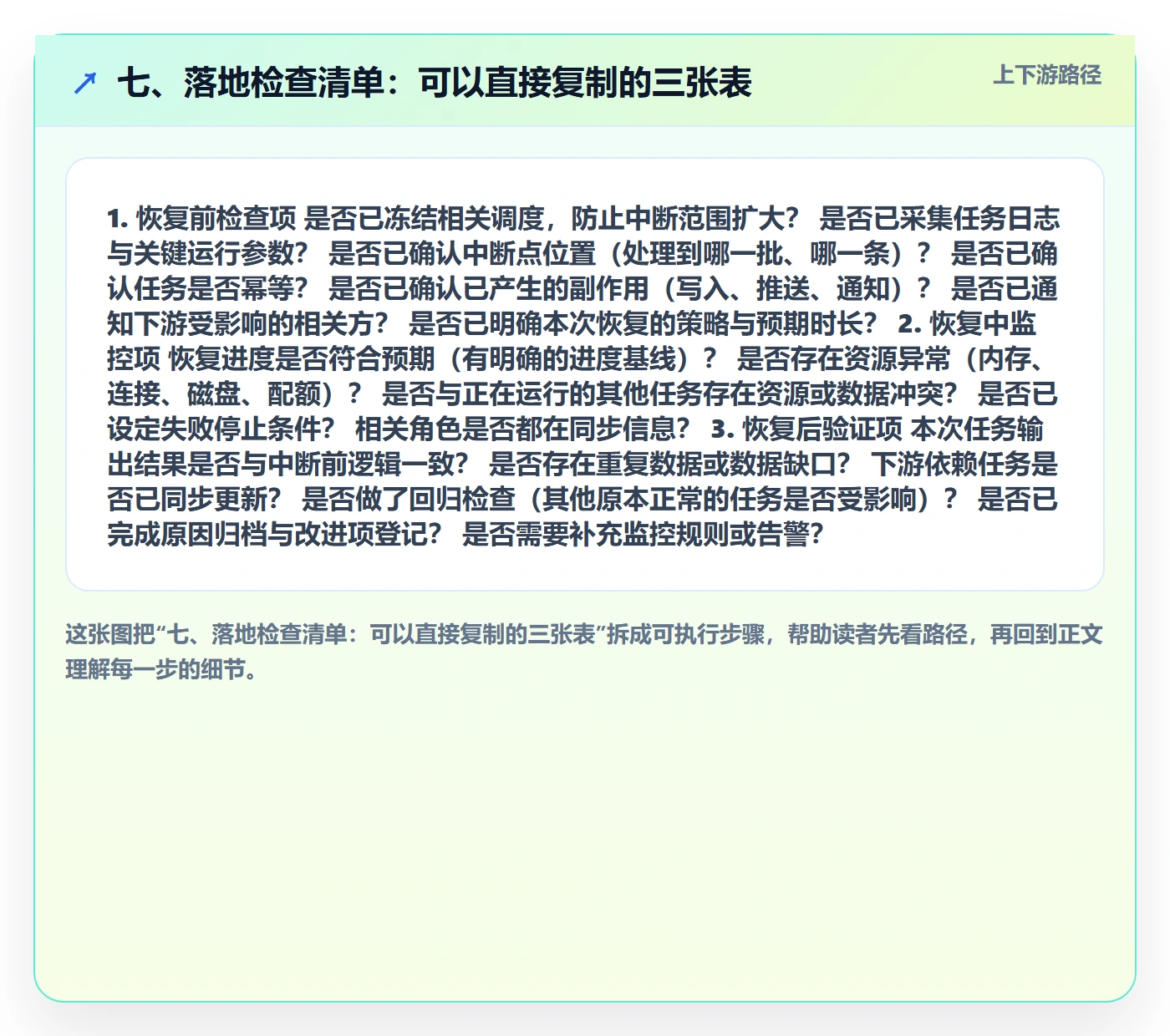Click the heading 七、落地检查清单：可以直接复制的三张表
Screen dimensions: 1170x1036
click(x=435, y=83)
